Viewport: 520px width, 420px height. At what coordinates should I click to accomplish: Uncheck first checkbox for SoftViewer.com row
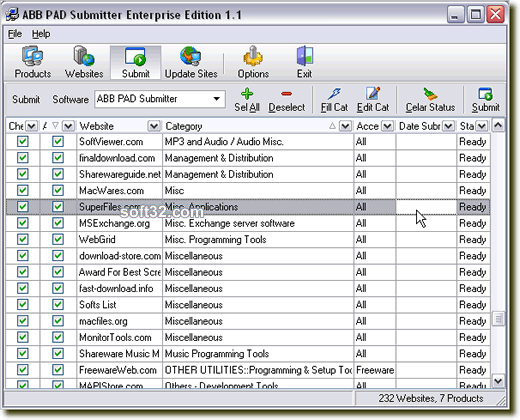click(23, 141)
